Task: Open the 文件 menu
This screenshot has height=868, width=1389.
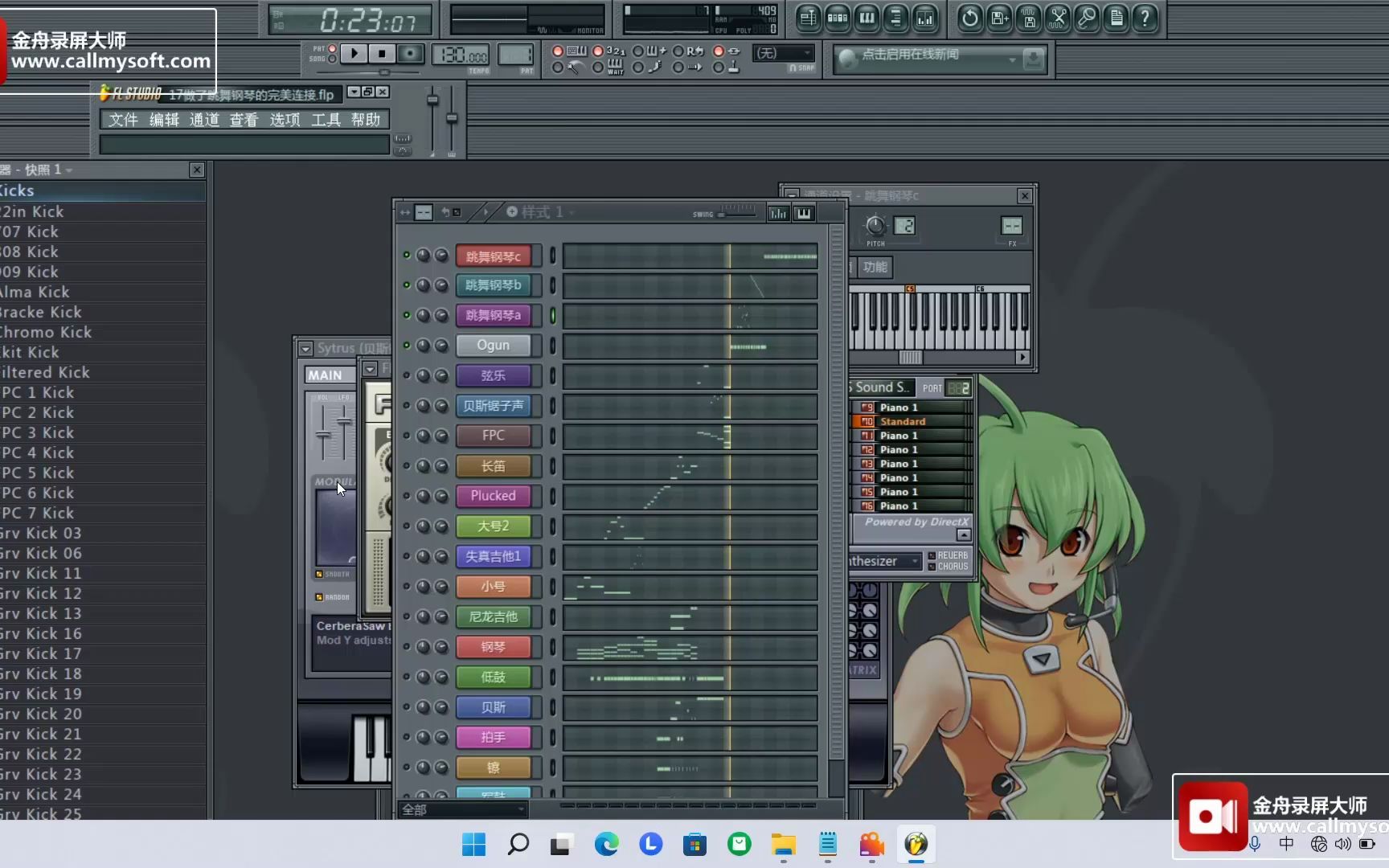Action: click(x=122, y=119)
